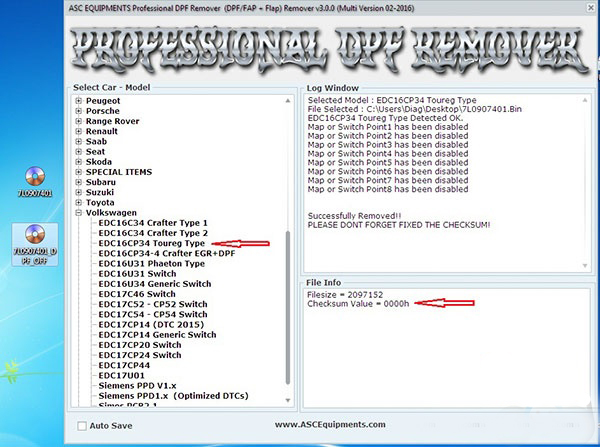Click the Peugeot brand label
The width and height of the screenshot is (600, 447).
click(x=103, y=101)
